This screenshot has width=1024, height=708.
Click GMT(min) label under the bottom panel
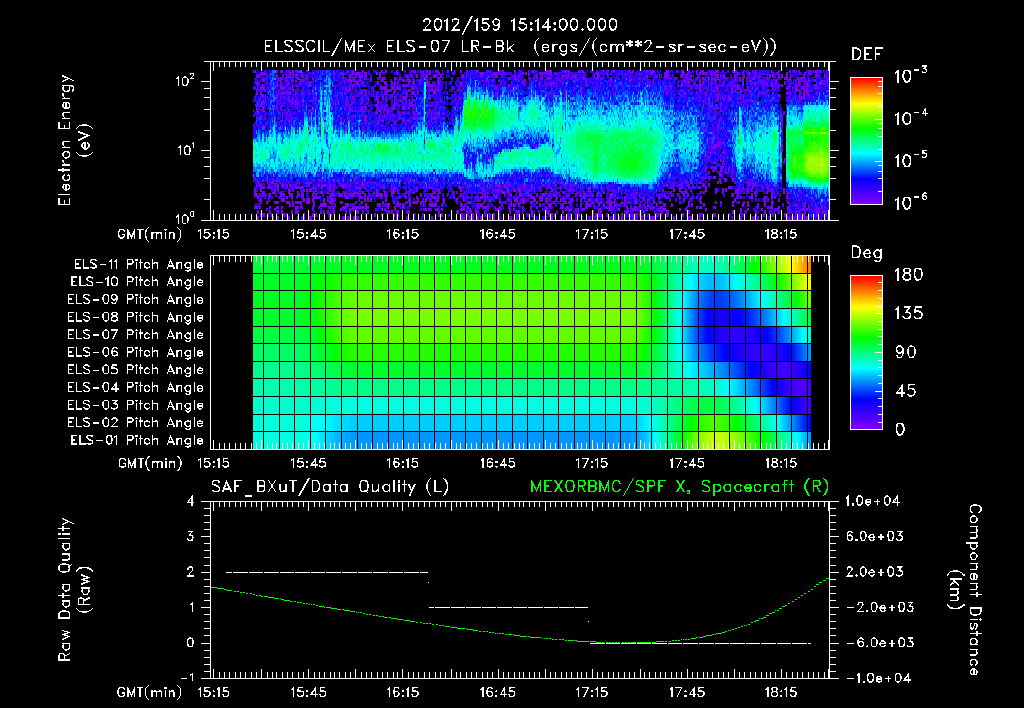point(149,692)
